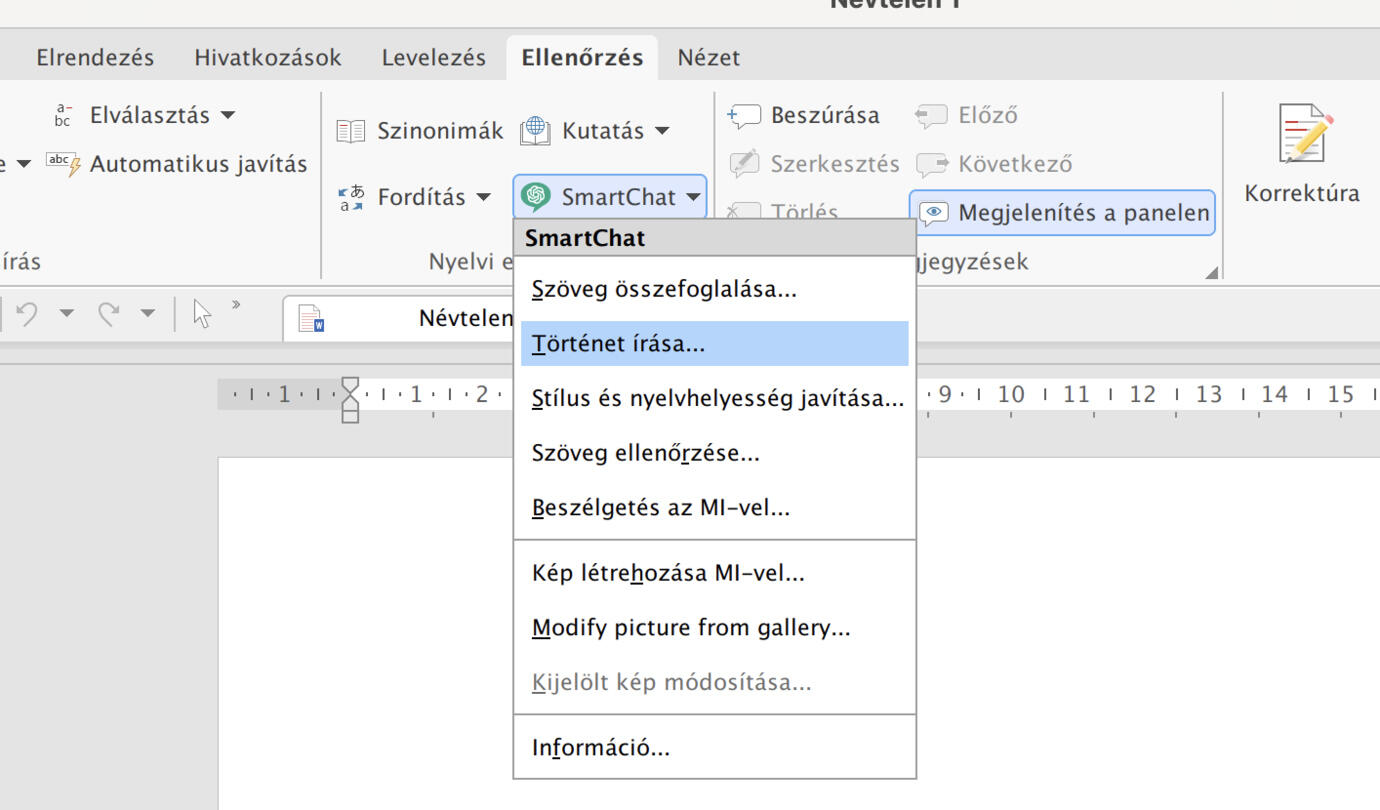Screen dimensions: 1380x810
Task: Choose Modify picture from gallery...
Action: click(715, 628)
